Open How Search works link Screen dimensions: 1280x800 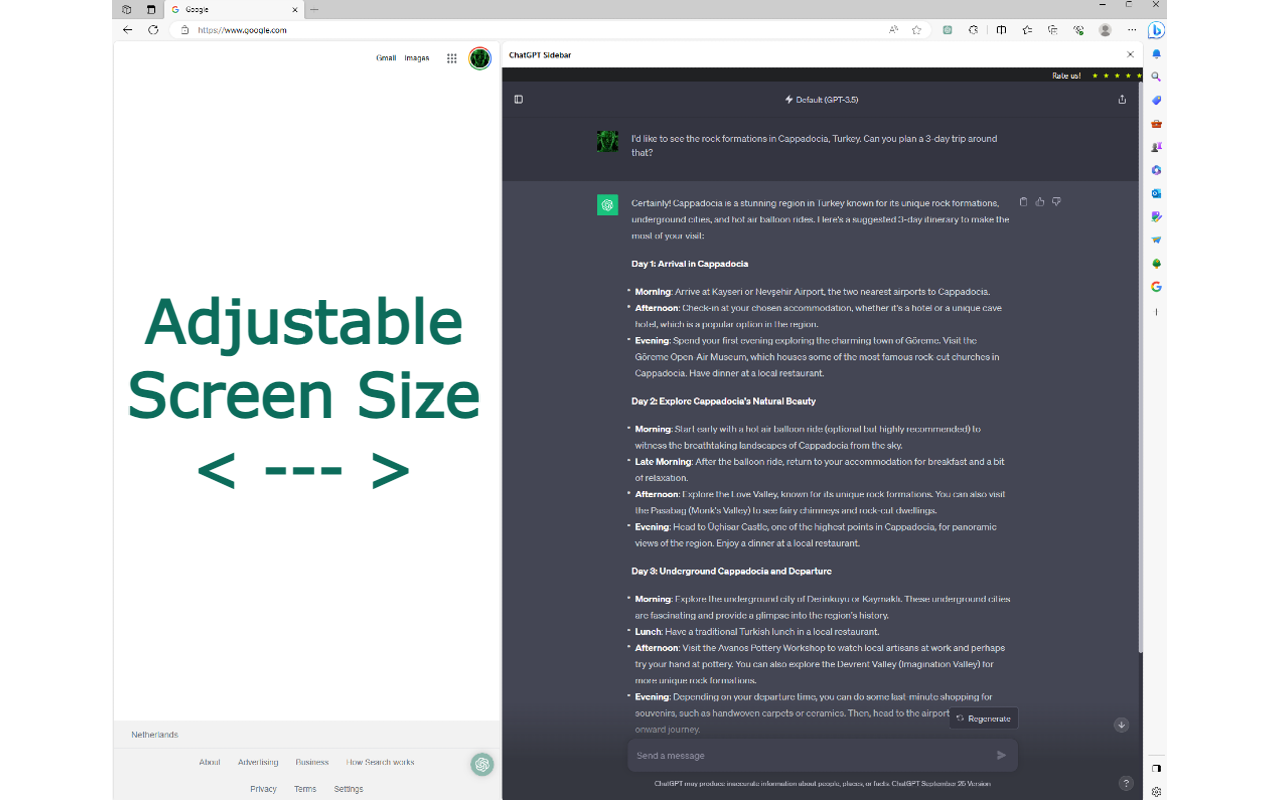pyautogui.click(x=380, y=762)
